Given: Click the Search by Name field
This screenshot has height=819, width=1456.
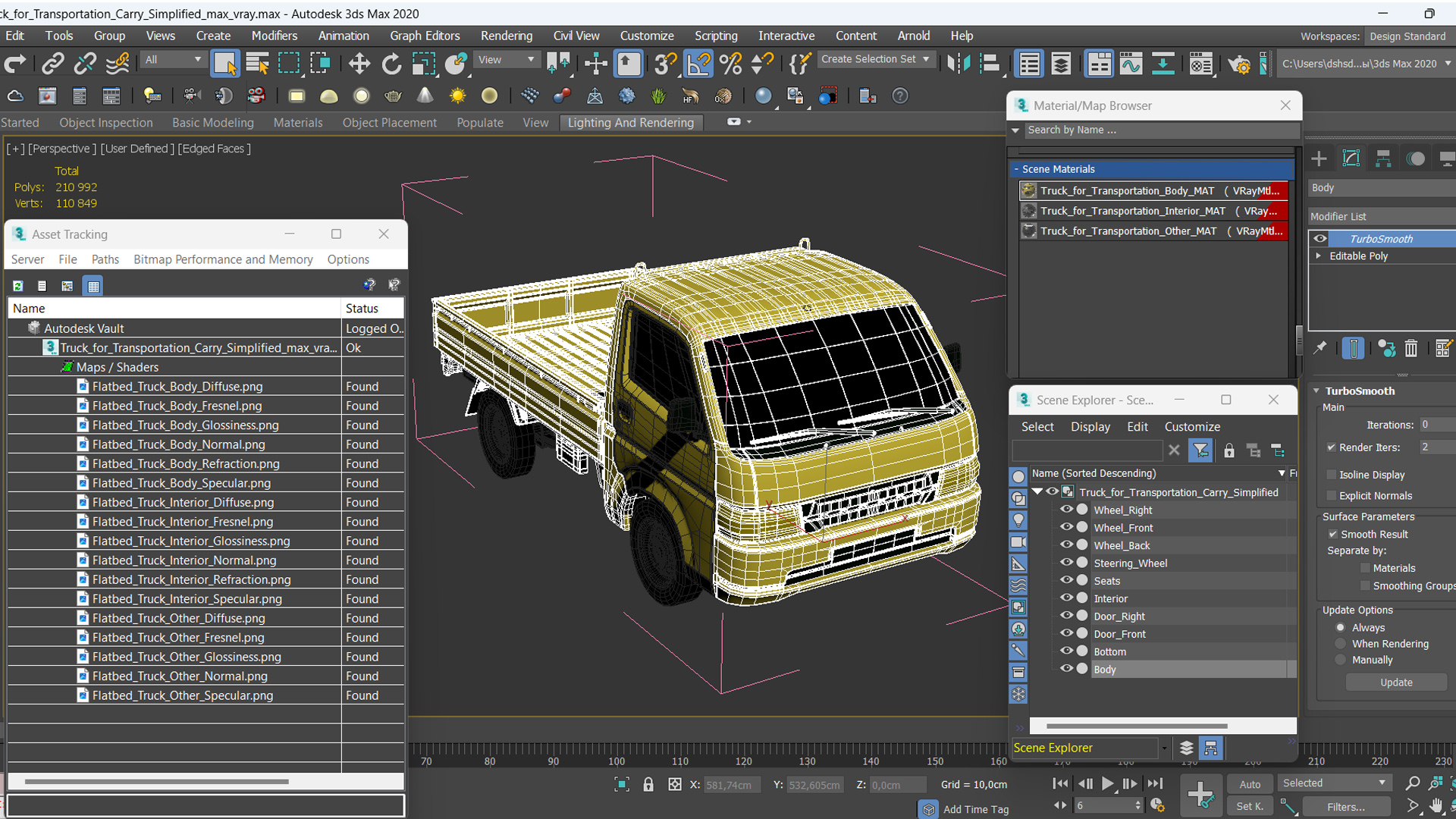Looking at the screenshot, I should [1160, 130].
